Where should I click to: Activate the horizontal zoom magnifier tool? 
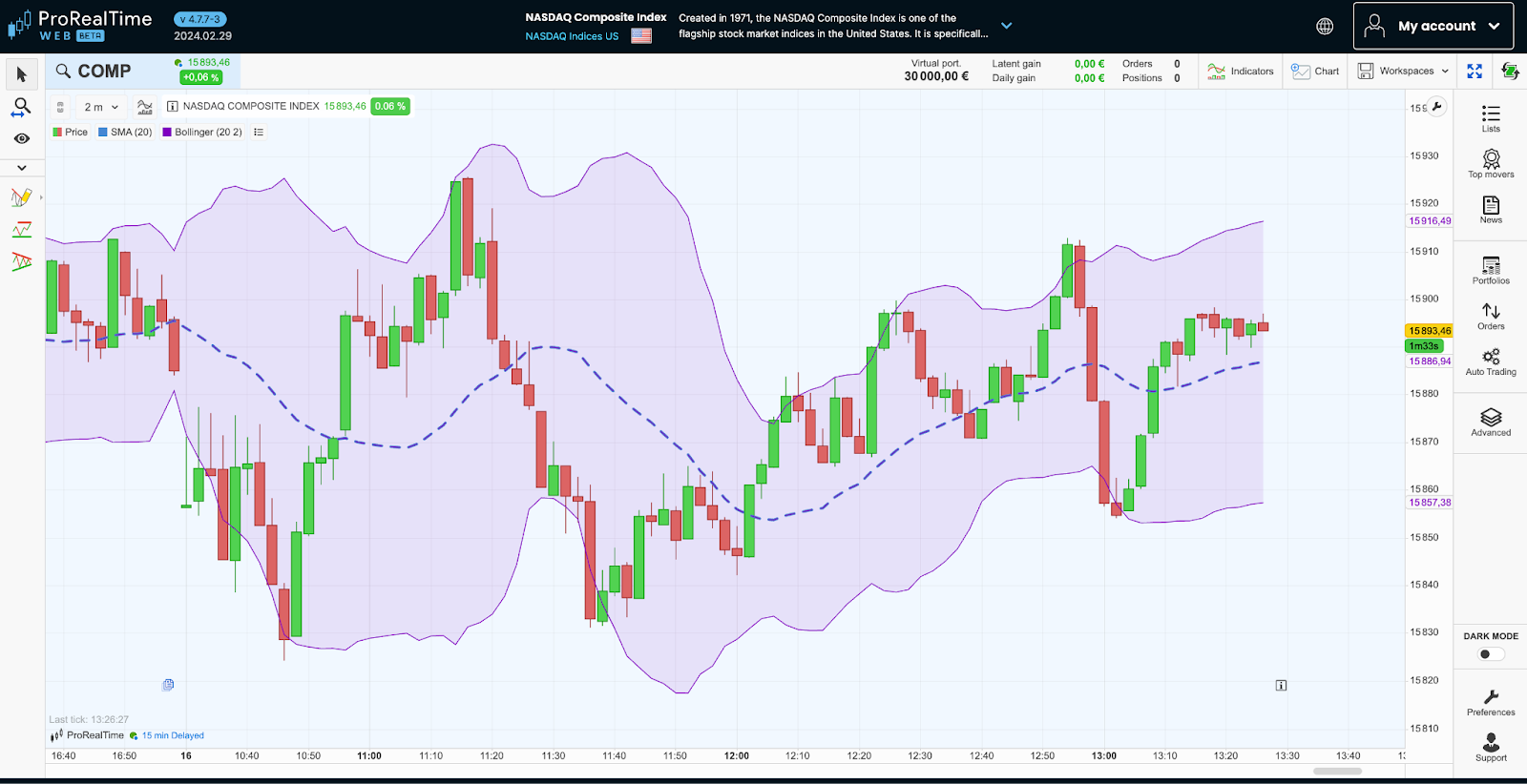pyautogui.click(x=22, y=107)
